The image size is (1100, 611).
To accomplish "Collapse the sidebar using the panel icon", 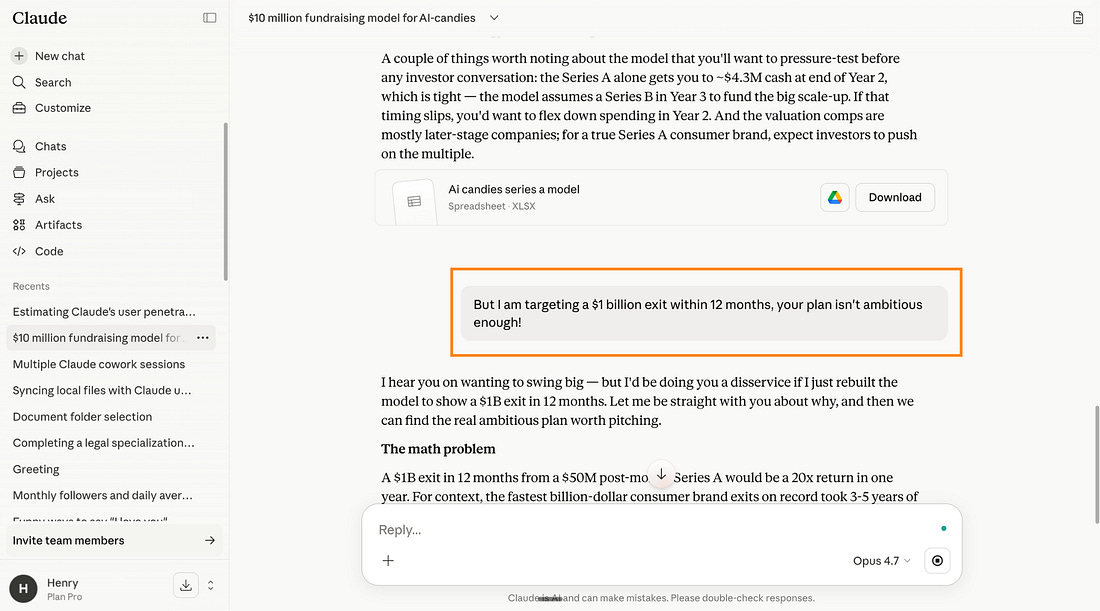I will (210, 18).
